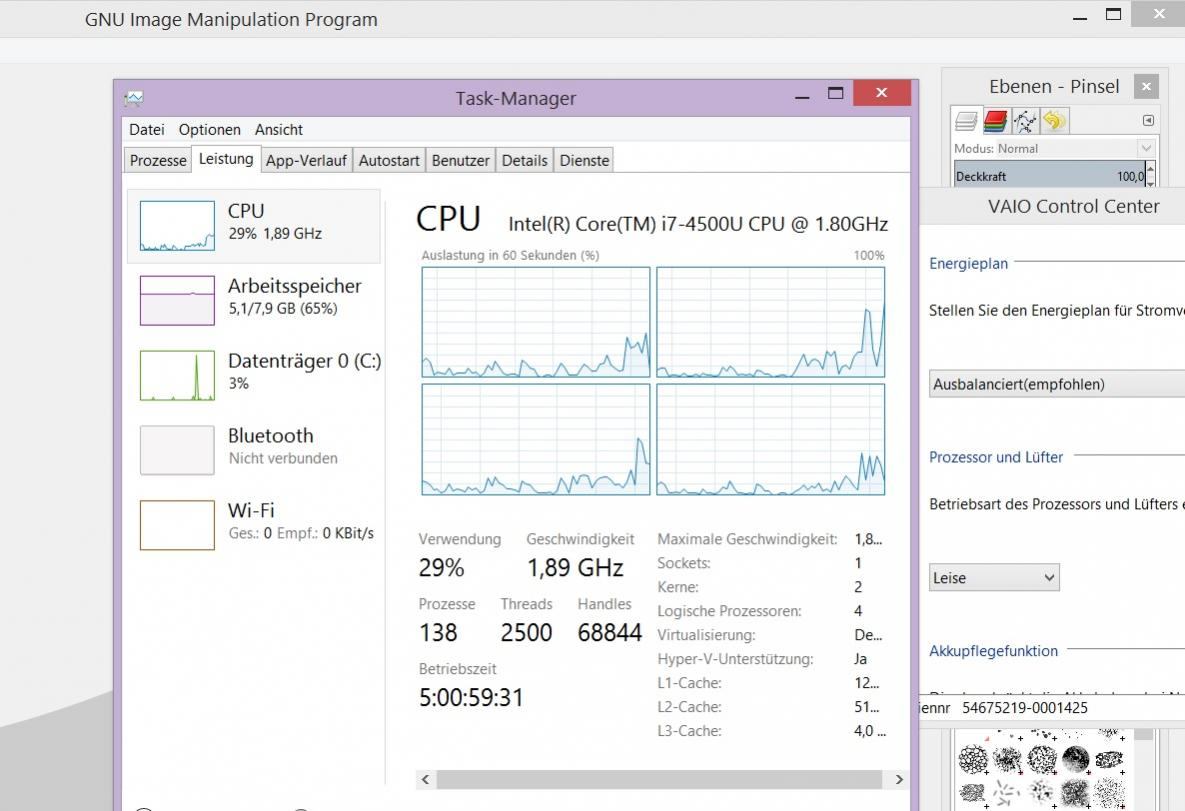Screen dimensions: 1185x811
Task: Open the Layers tab icon in Ebenen dock
Action: point(966,120)
